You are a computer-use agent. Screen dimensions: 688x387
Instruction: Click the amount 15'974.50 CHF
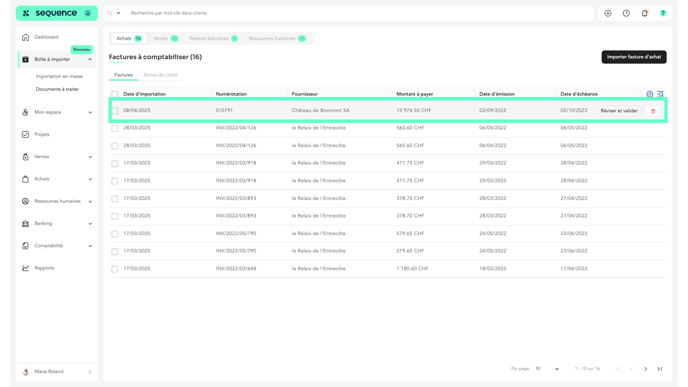pyautogui.click(x=413, y=111)
